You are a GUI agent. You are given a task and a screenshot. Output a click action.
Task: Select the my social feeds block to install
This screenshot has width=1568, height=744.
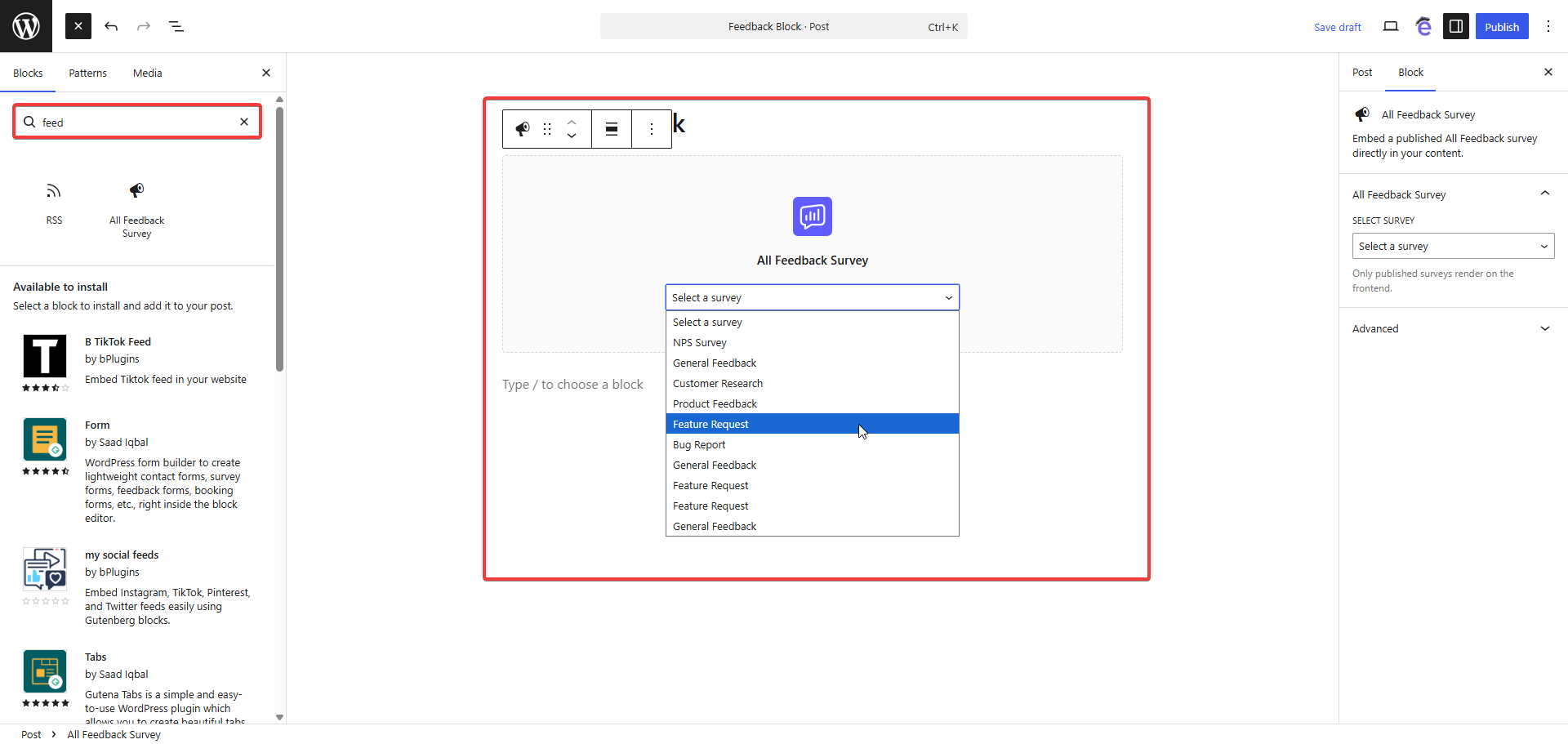click(x=137, y=587)
